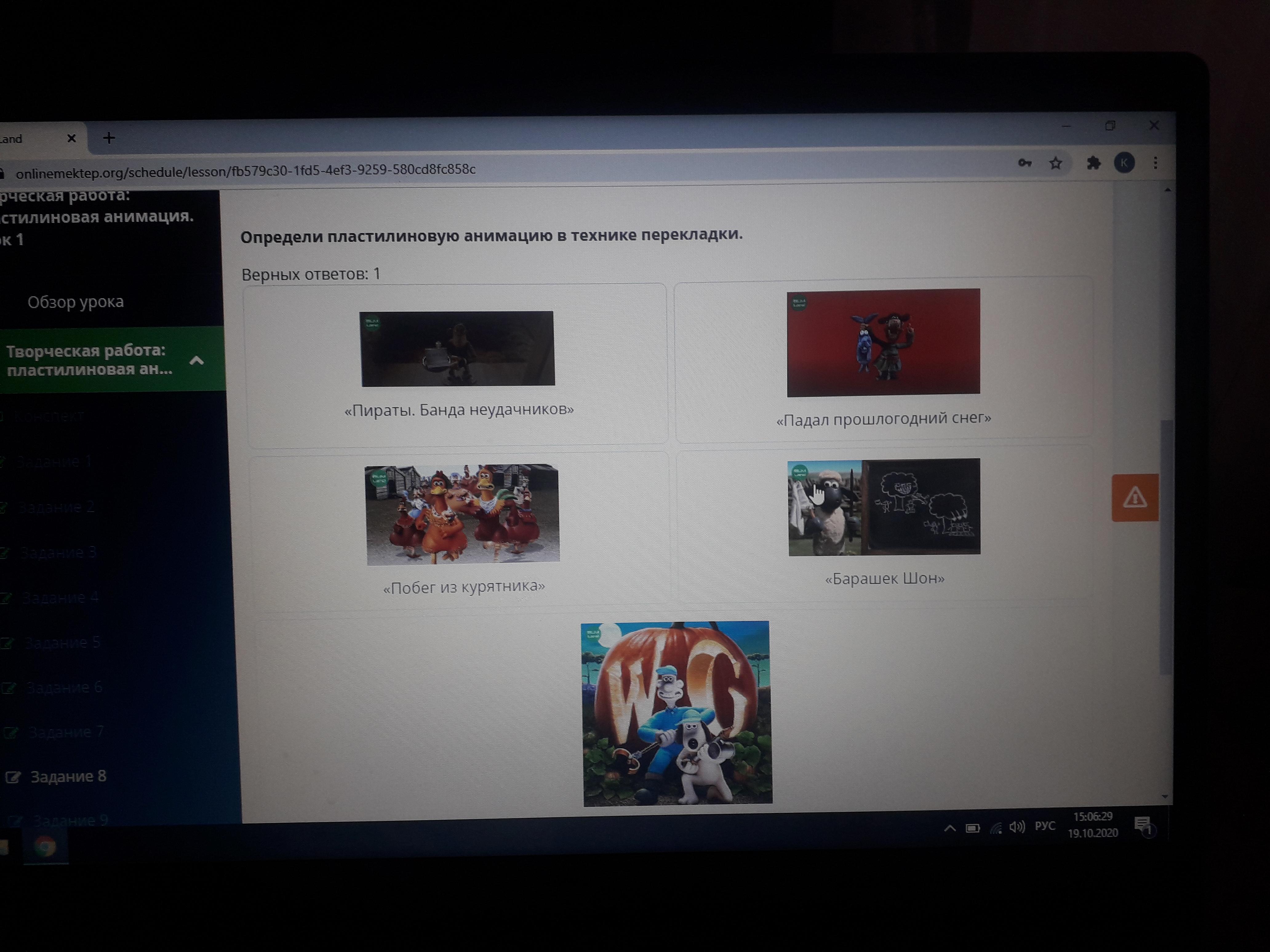Click the orange warning report icon
The width and height of the screenshot is (1270, 952).
click(x=1135, y=498)
